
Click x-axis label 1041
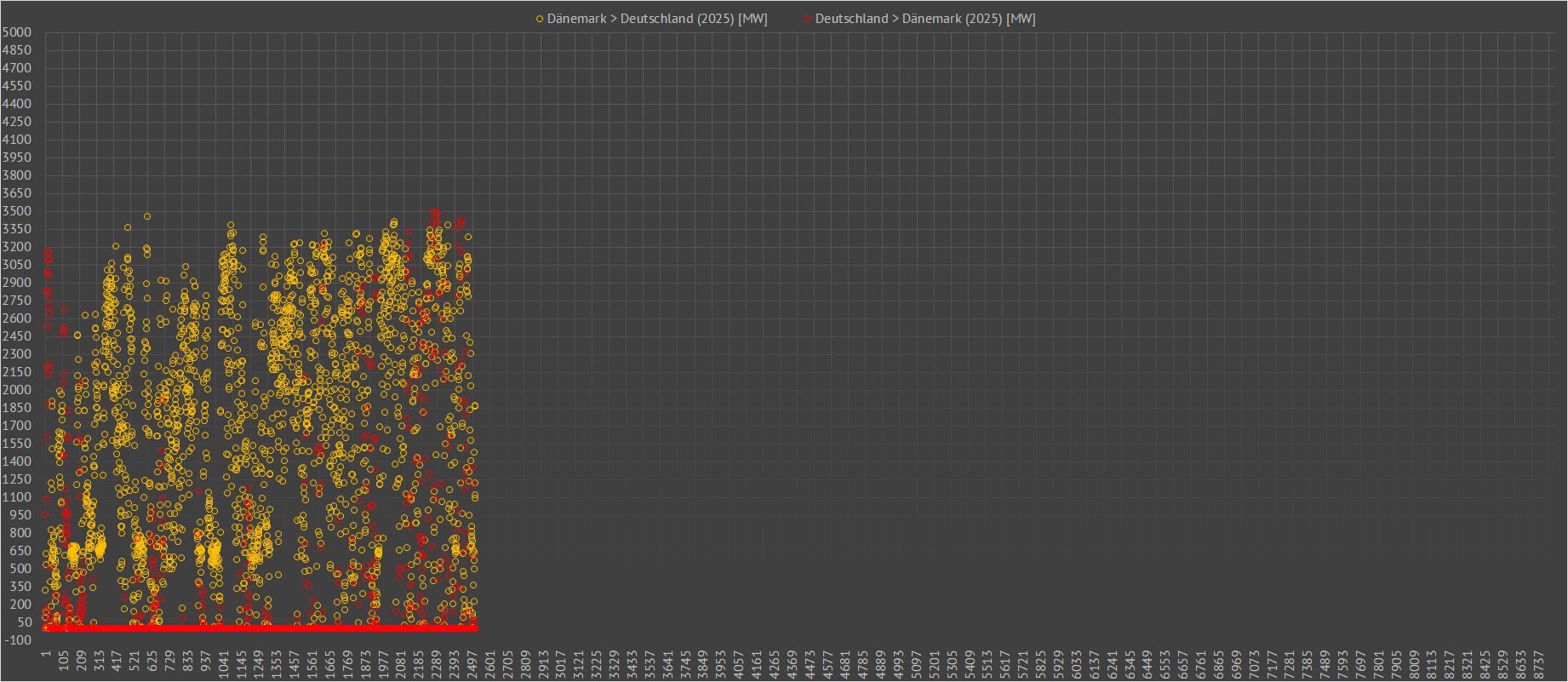(224, 663)
